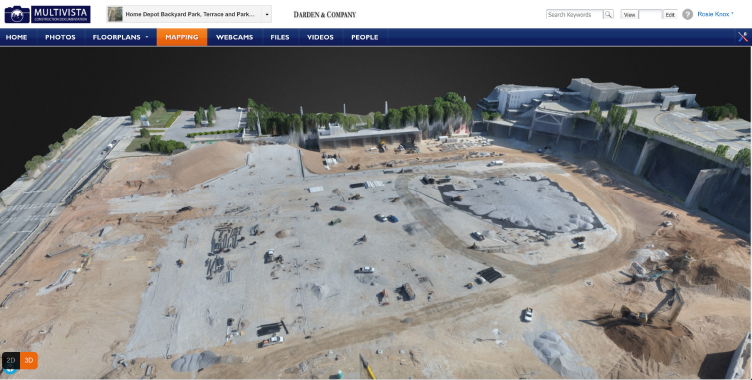Click the Edit button

pyautogui.click(x=670, y=14)
